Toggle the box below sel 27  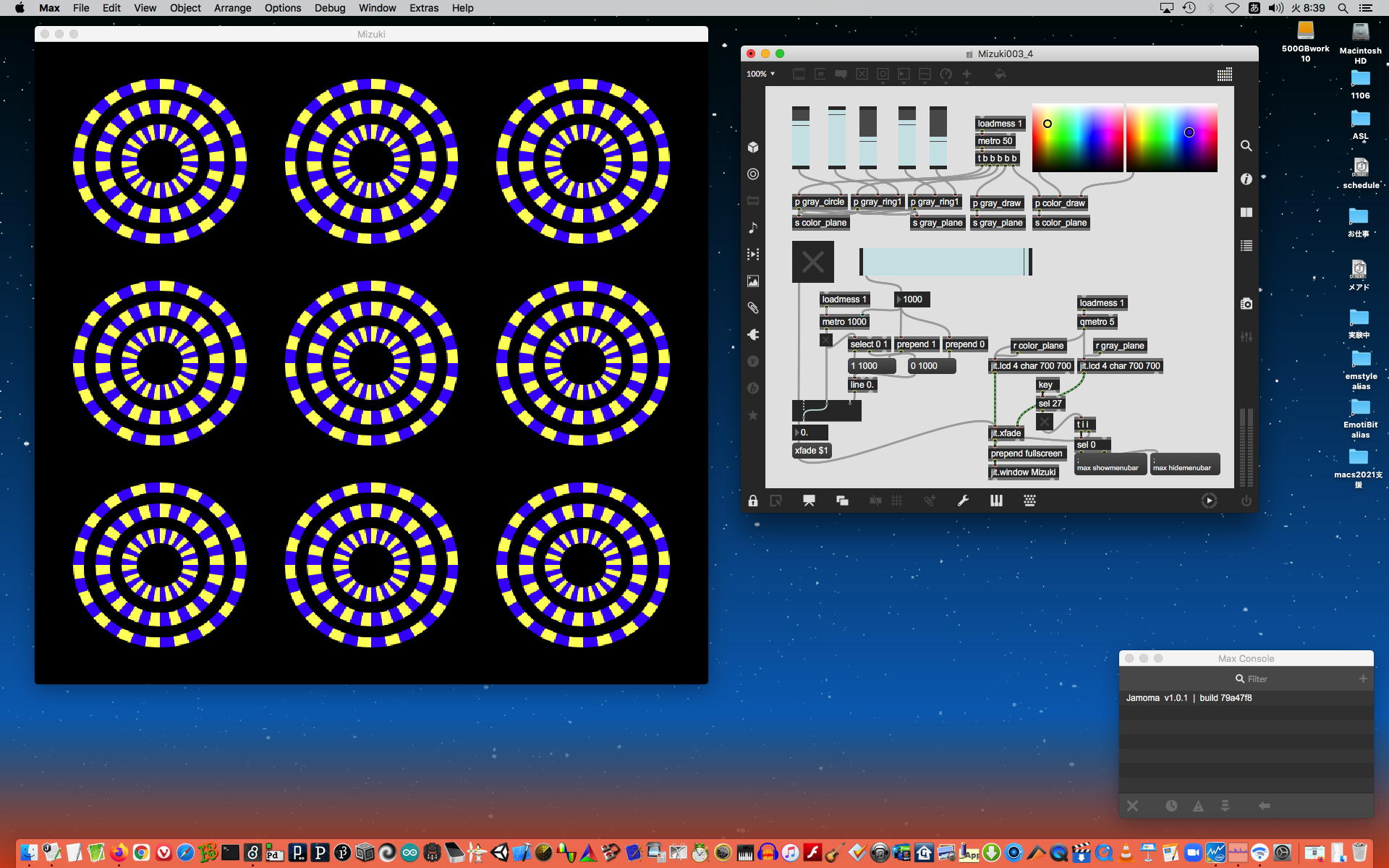click(x=1045, y=422)
